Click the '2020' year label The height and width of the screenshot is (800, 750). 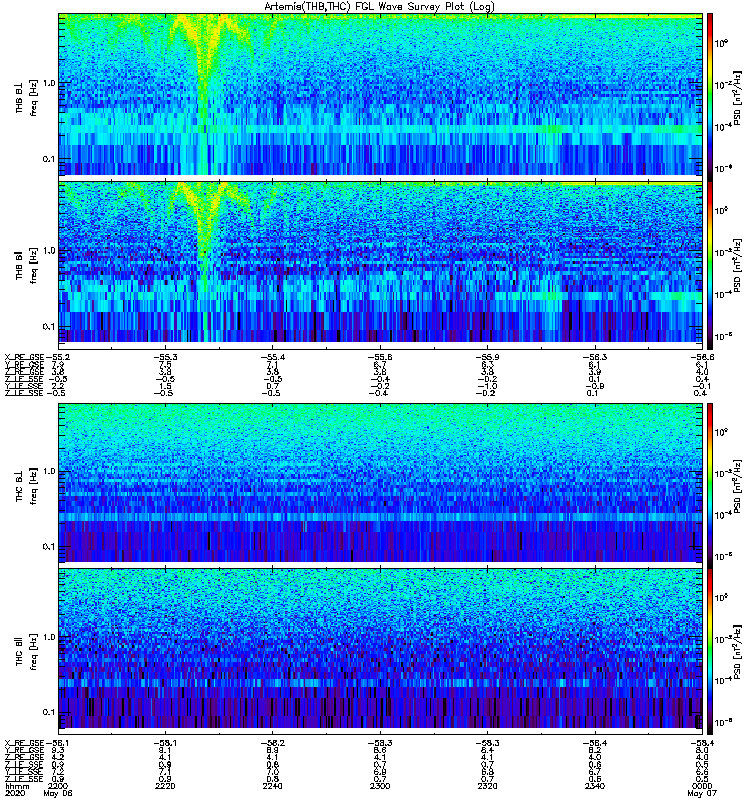click(15, 794)
